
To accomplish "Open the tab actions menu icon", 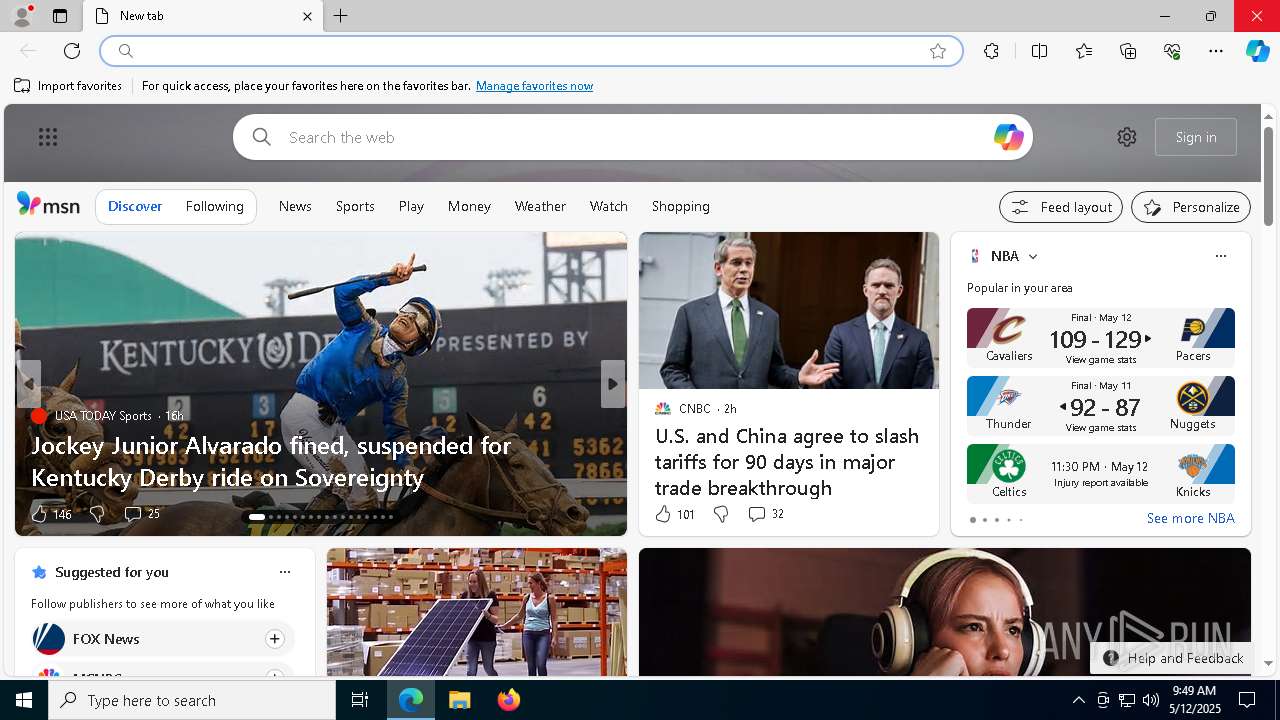I will click(60, 16).
